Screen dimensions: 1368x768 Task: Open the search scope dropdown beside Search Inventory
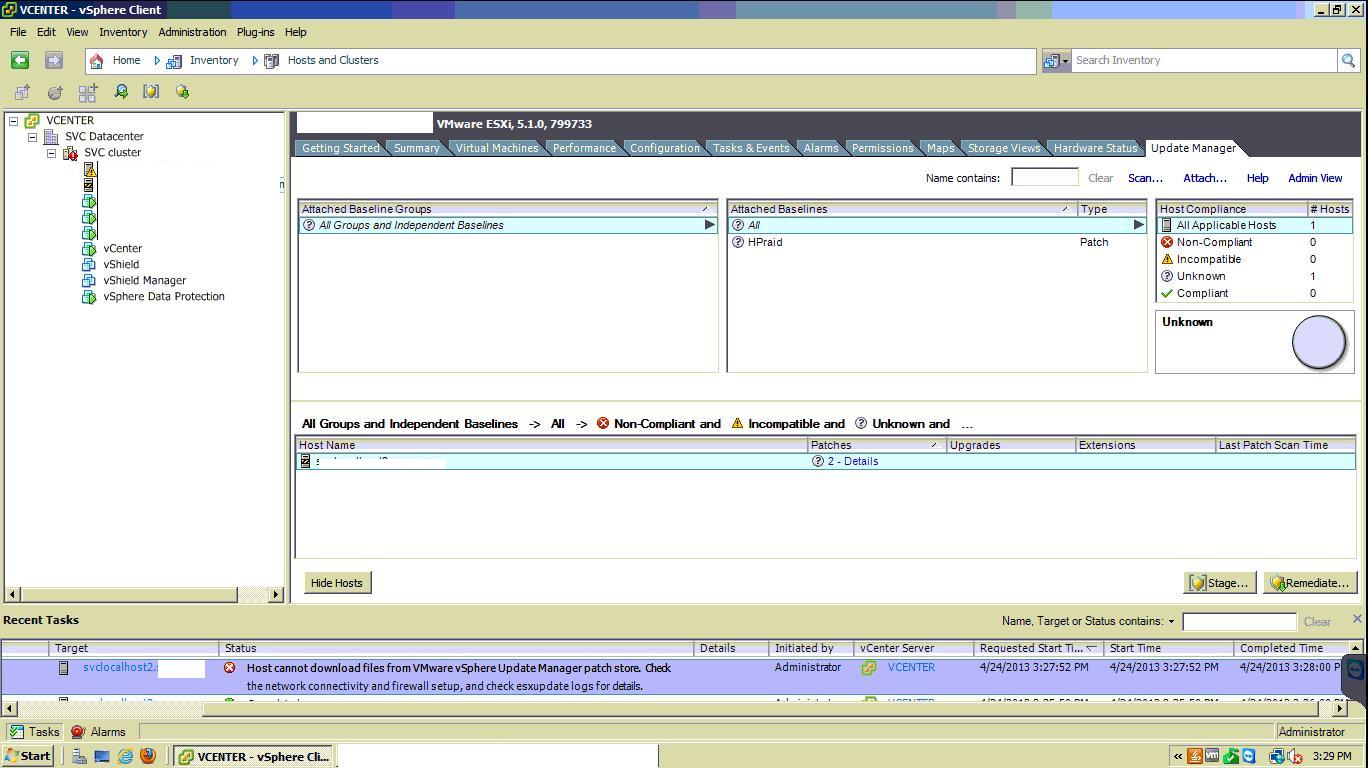coord(1056,60)
